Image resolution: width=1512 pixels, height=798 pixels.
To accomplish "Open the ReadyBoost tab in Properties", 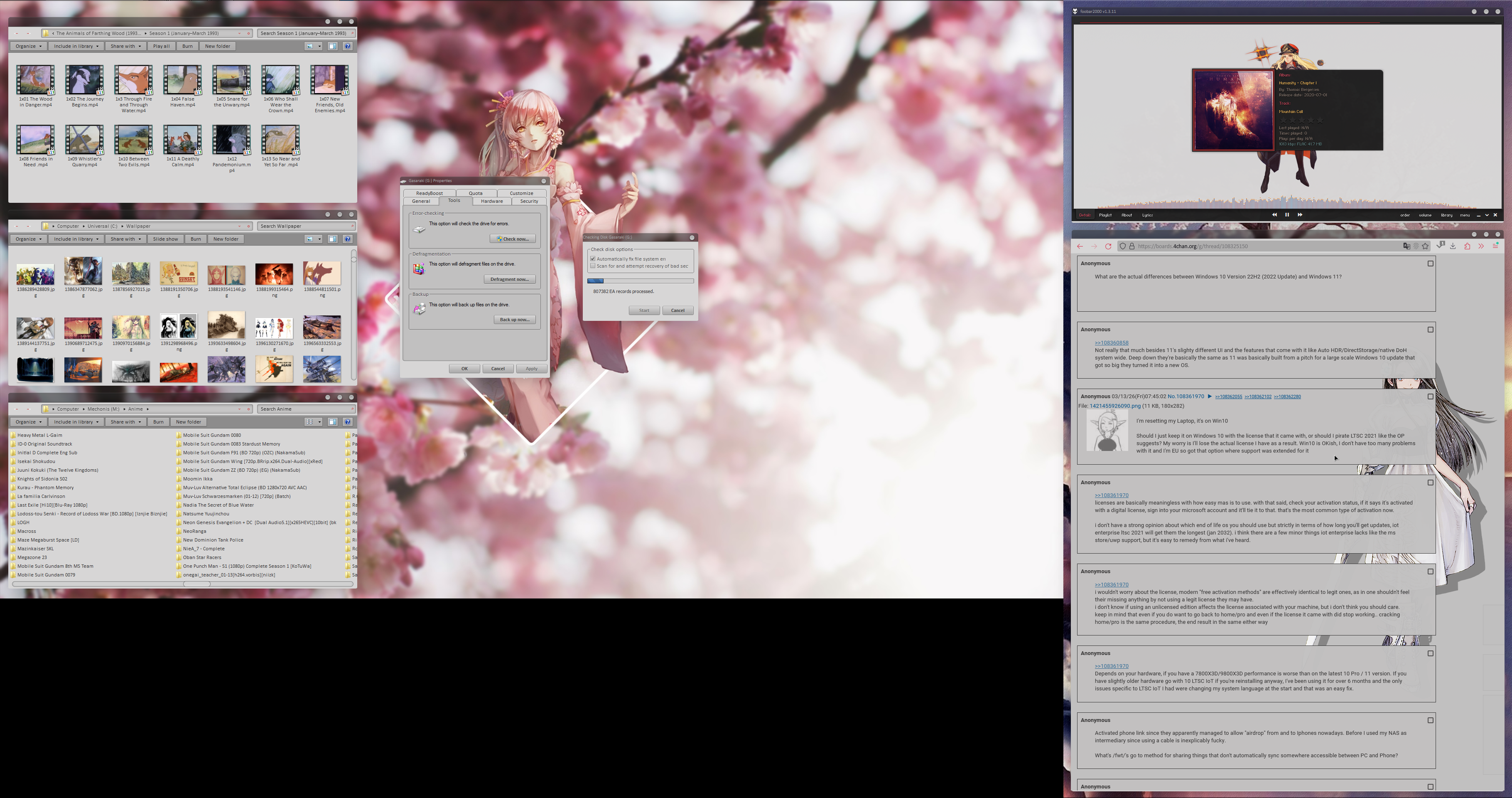I will 429,193.
